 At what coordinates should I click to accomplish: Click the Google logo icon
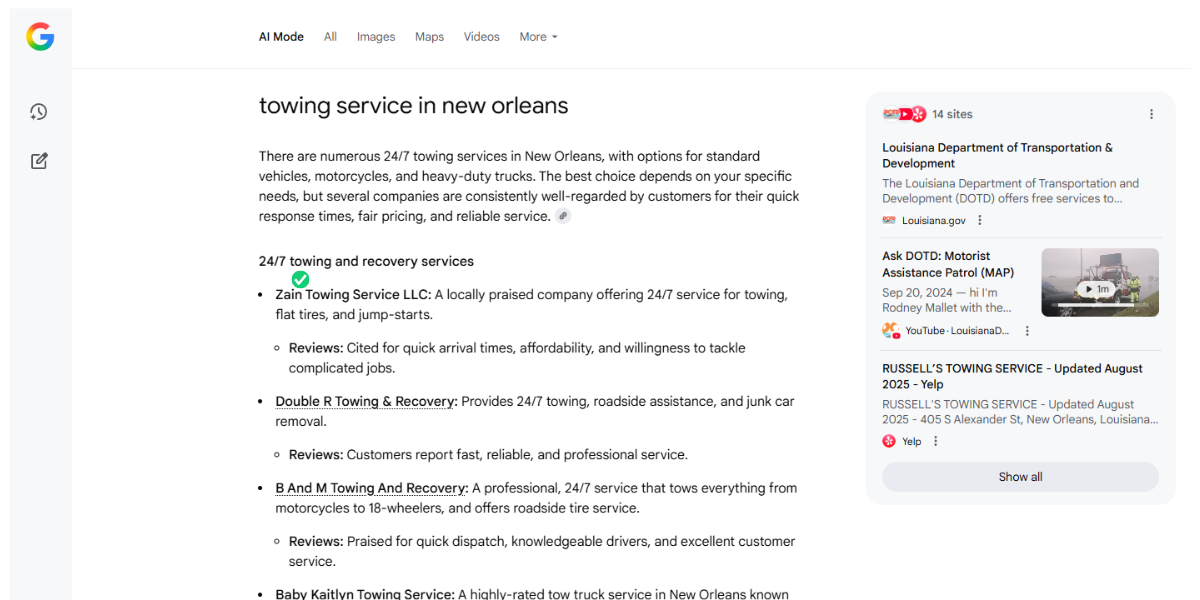click(40, 37)
